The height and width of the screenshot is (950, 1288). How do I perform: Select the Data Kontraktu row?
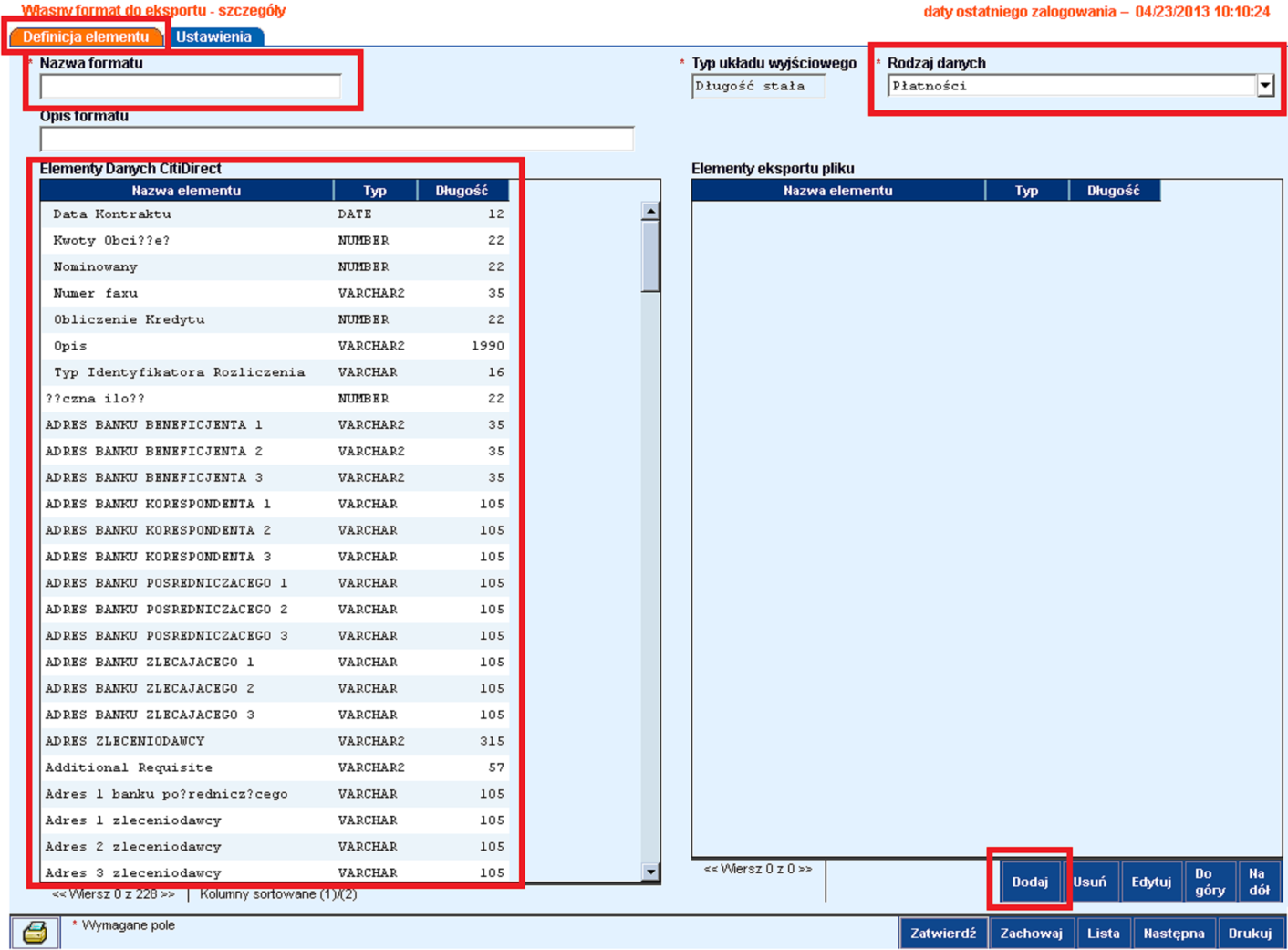[275, 214]
